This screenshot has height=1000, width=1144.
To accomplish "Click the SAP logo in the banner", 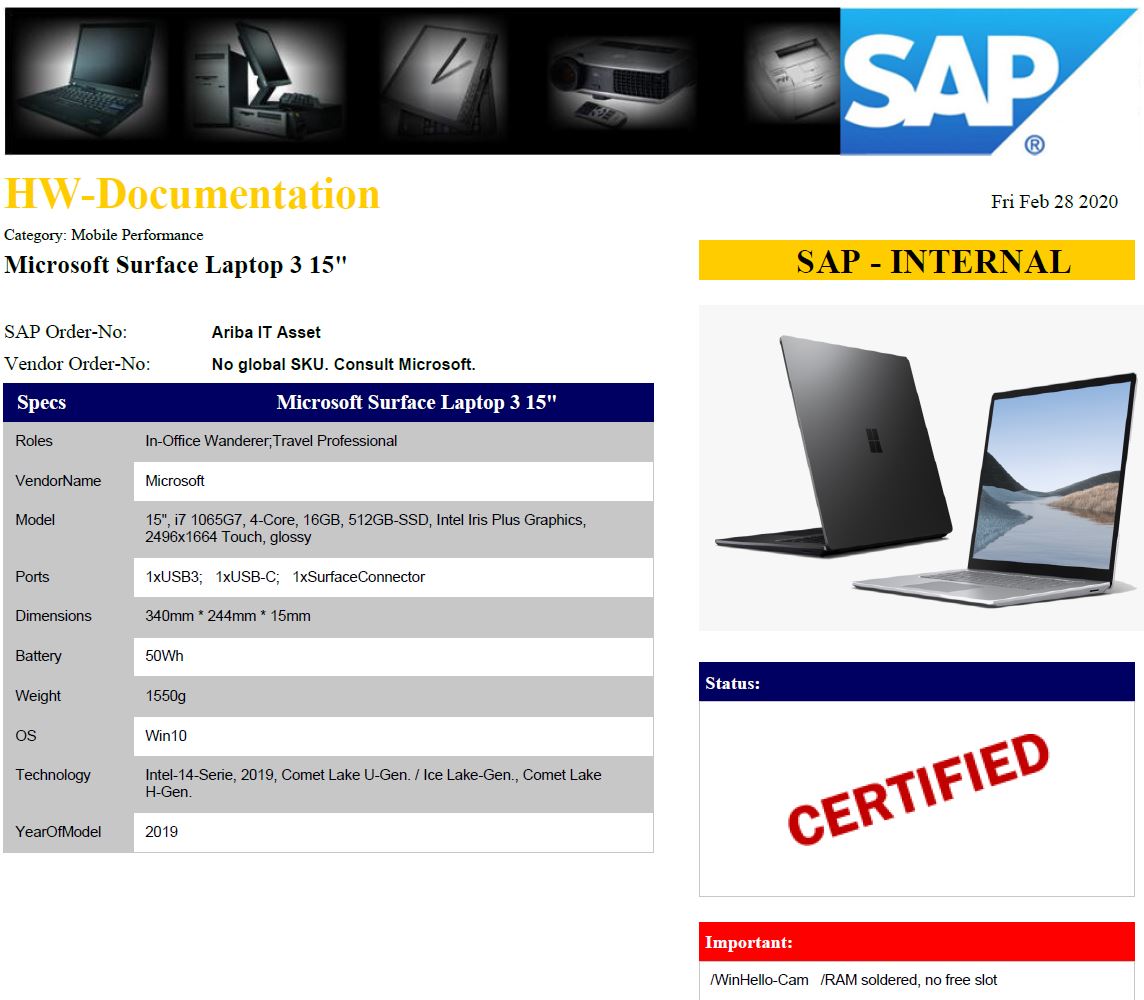I will tap(989, 81).
